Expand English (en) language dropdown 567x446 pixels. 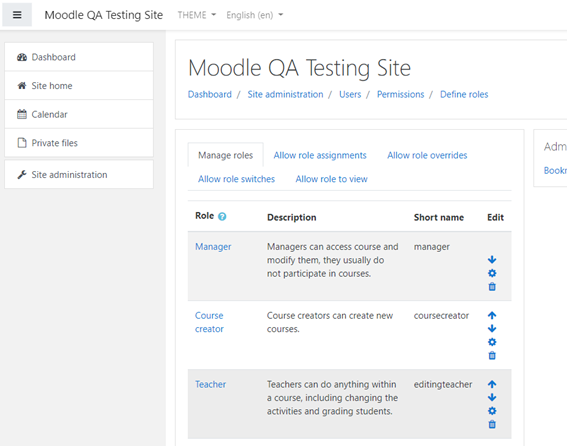point(255,15)
